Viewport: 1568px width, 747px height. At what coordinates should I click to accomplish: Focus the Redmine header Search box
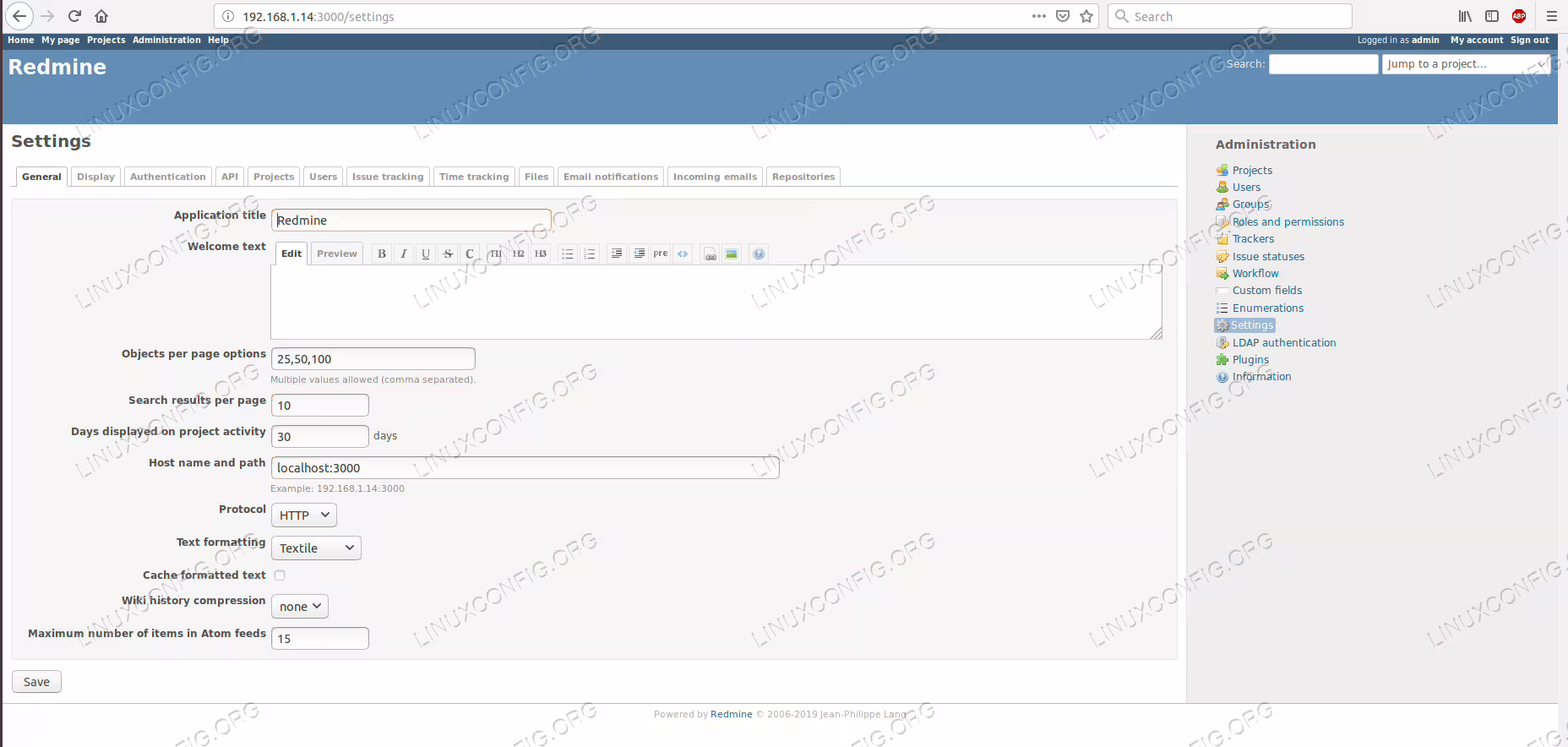[1323, 64]
